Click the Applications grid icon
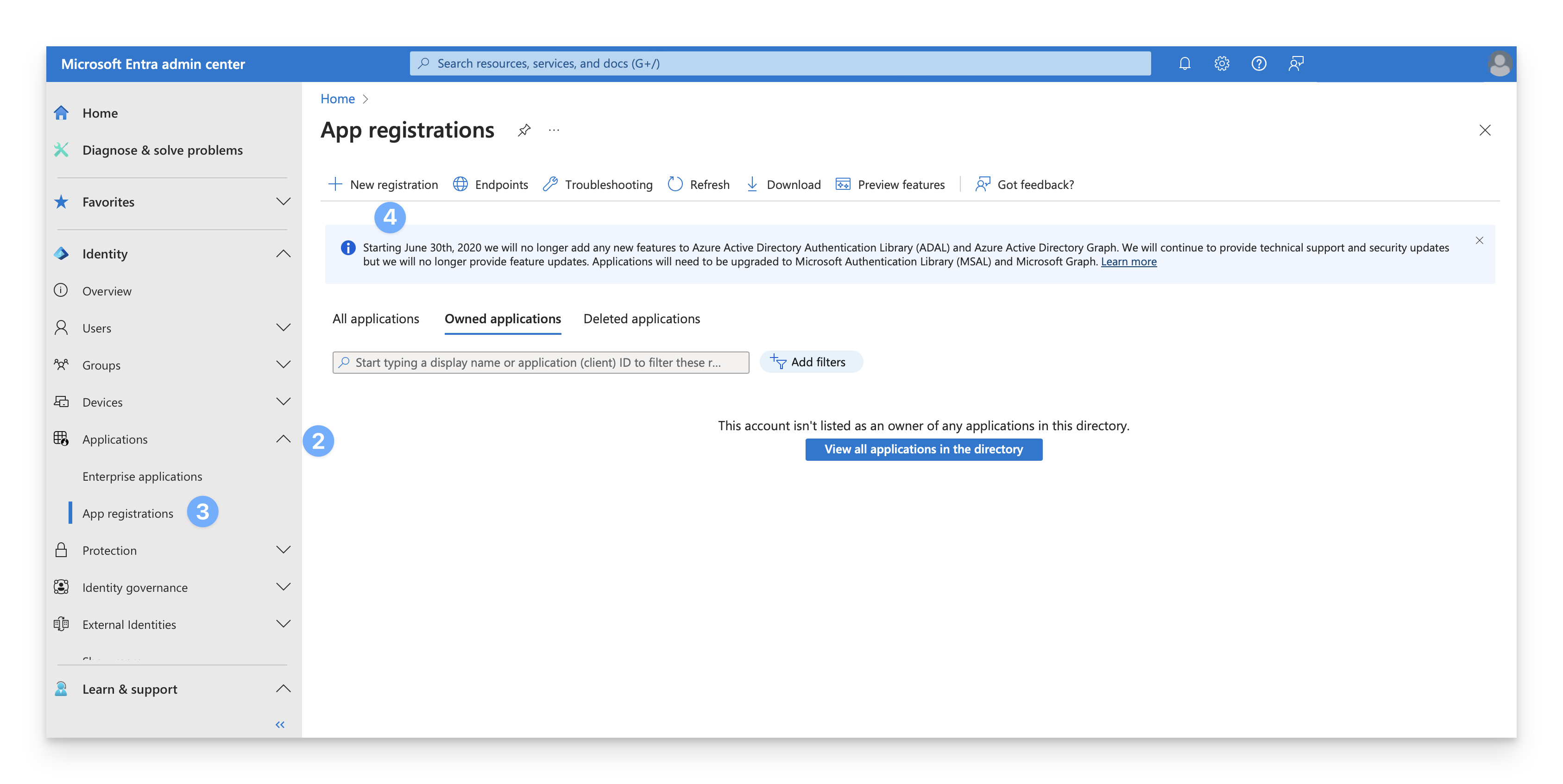 (x=61, y=439)
